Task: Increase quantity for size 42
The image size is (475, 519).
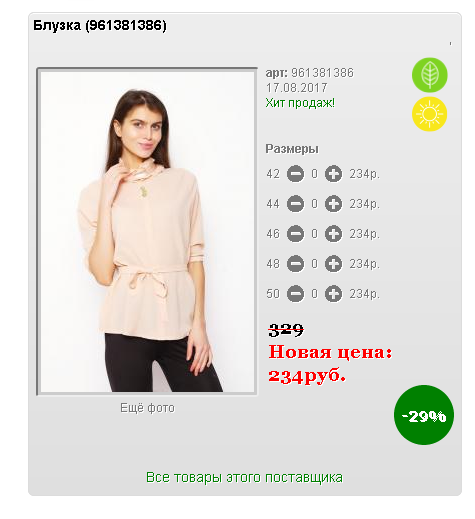Action: click(x=333, y=174)
